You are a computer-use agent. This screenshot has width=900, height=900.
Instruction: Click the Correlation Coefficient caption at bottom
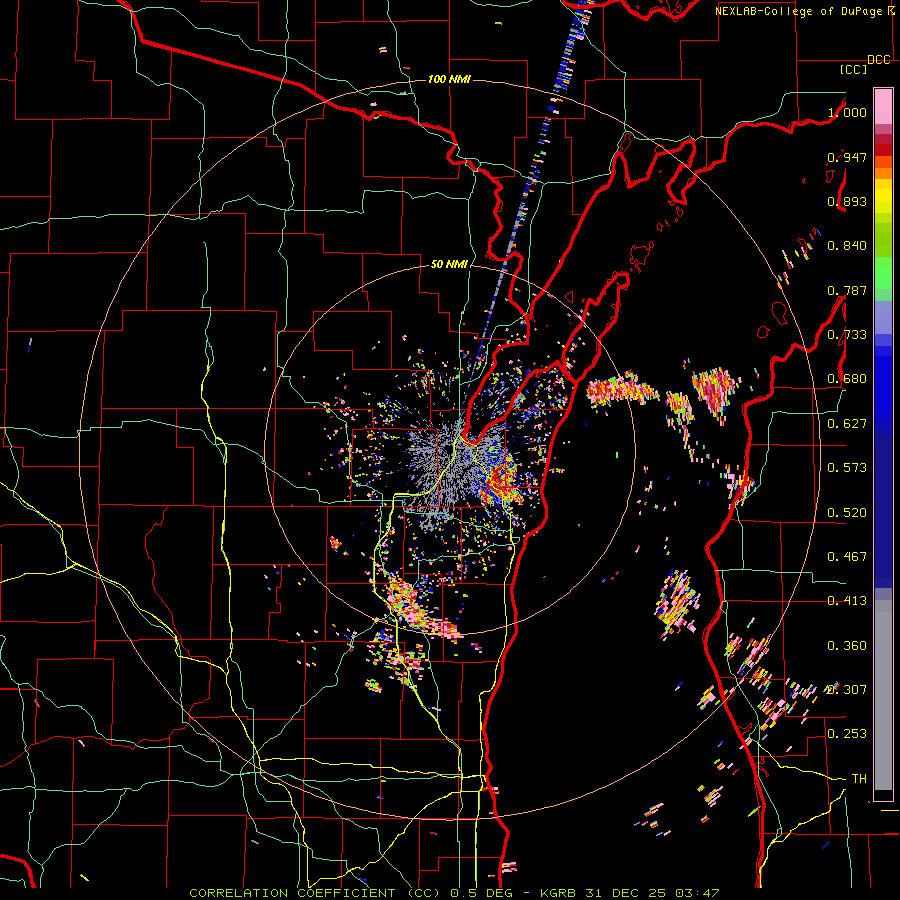454,893
